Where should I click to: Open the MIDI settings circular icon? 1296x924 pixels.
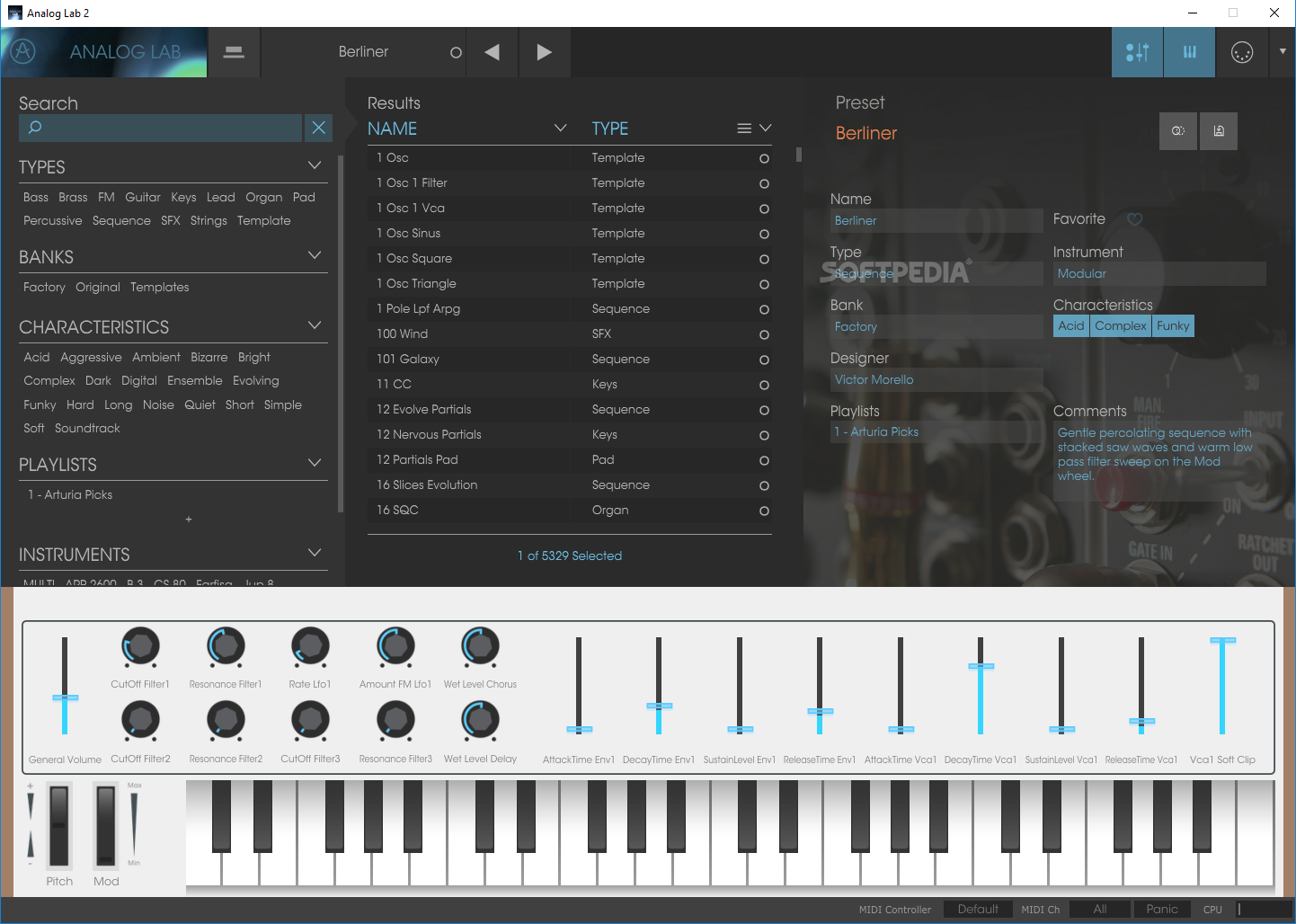click(x=1241, y=52)
